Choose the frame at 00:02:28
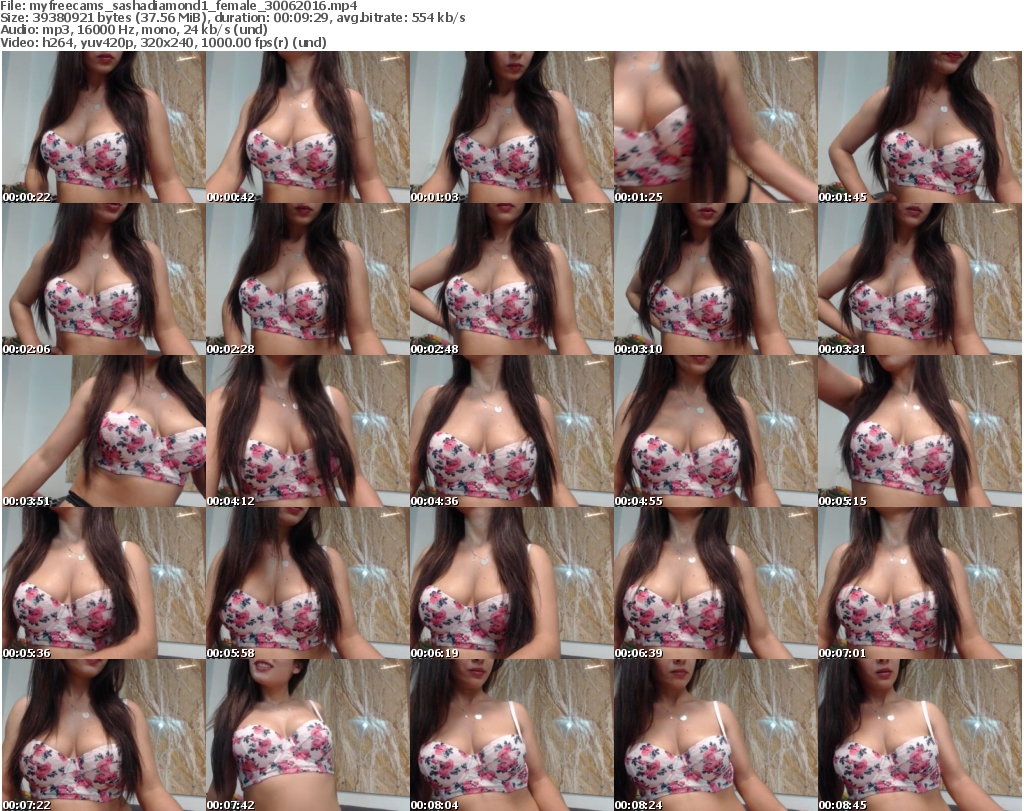The height and width of the screenshot is (811, 1024). (308, 279)
